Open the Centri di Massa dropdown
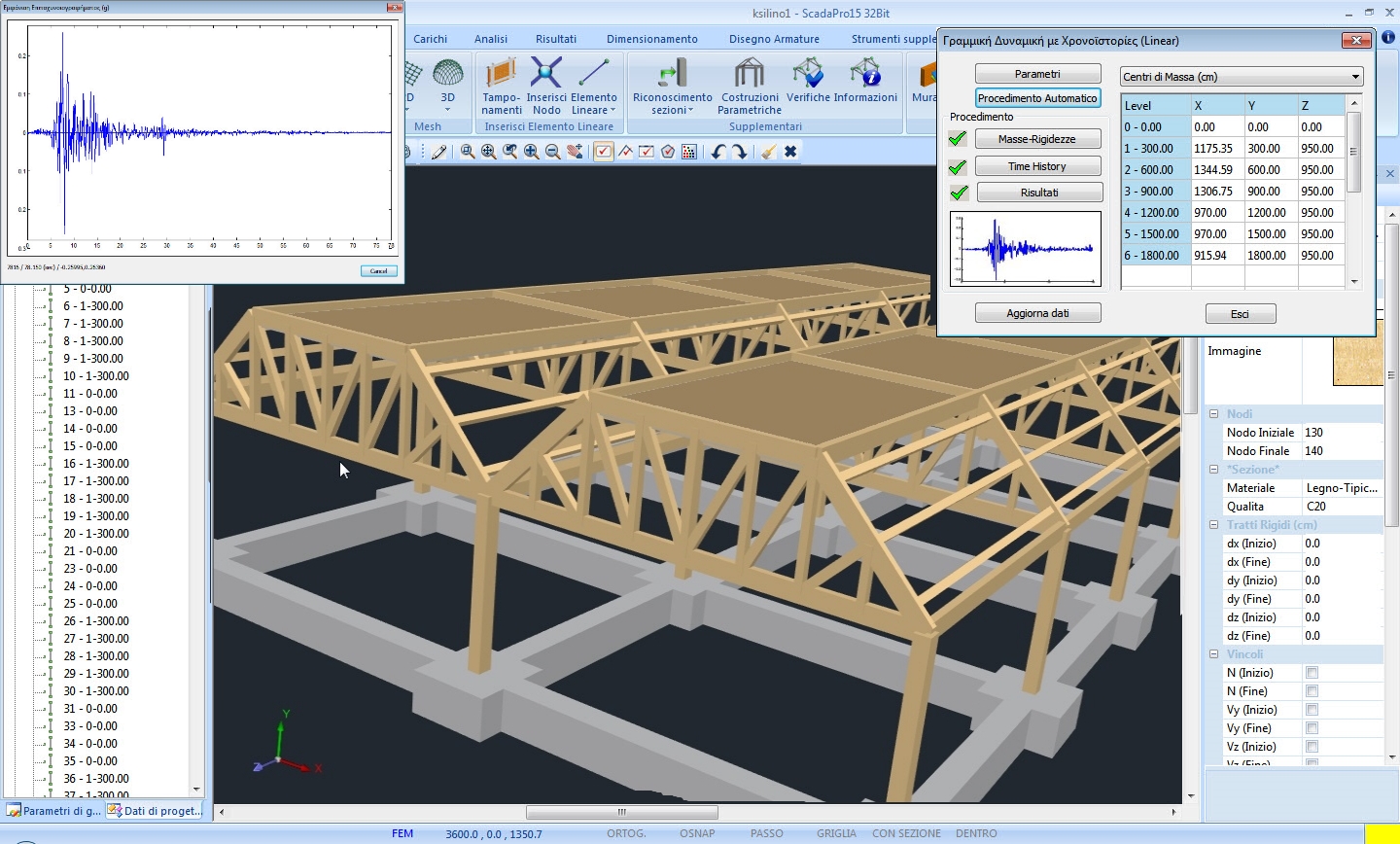Viewport: 1400px width, 844px height. [1241, 77]
